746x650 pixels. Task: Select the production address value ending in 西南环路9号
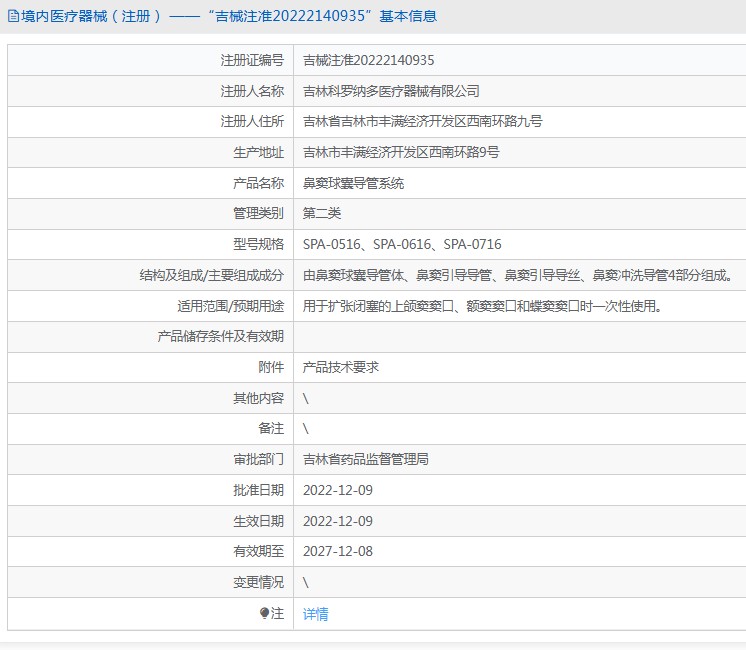click(x=401, y=153)
